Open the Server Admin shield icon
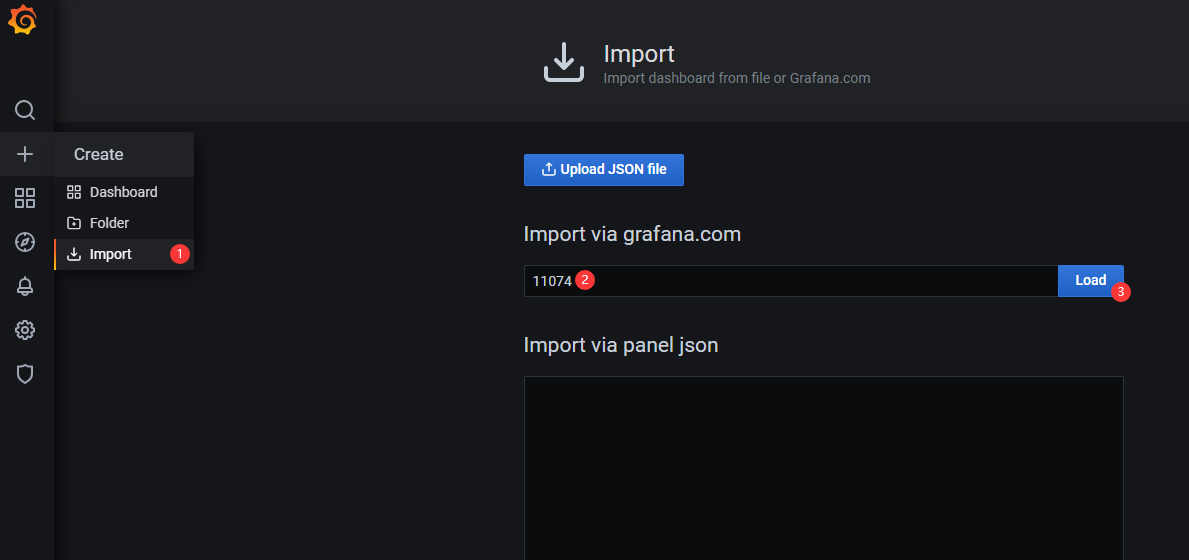Screen dimensions: 1189x560 [25, 374]
